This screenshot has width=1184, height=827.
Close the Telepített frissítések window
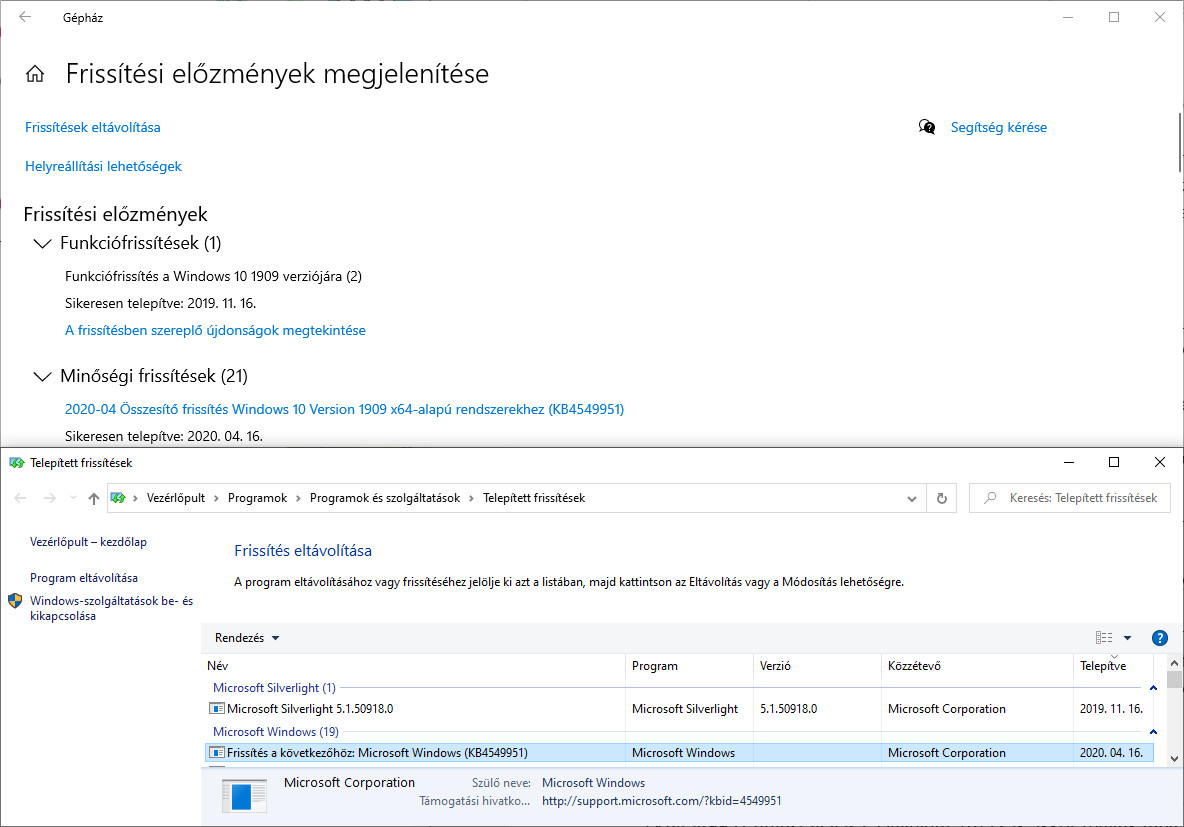pyautogui.click(x=1160, y=462)
